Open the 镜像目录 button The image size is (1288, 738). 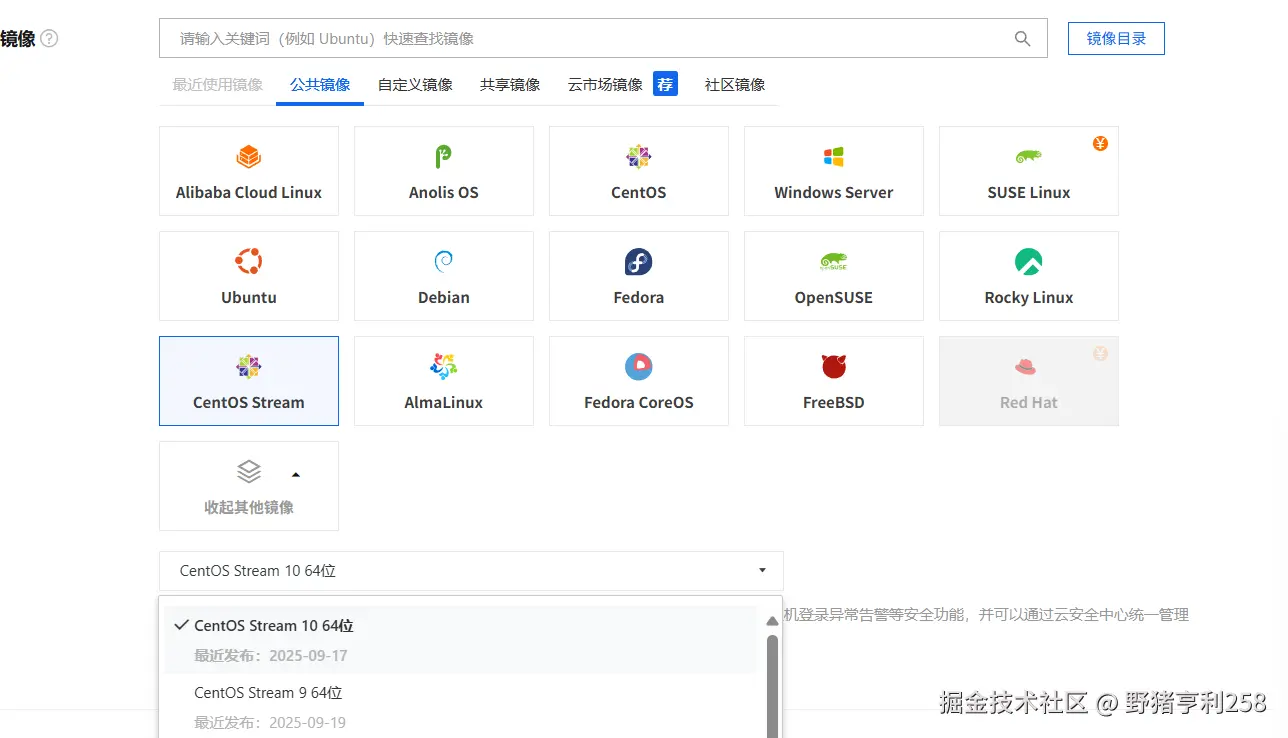pos(1116,39)
